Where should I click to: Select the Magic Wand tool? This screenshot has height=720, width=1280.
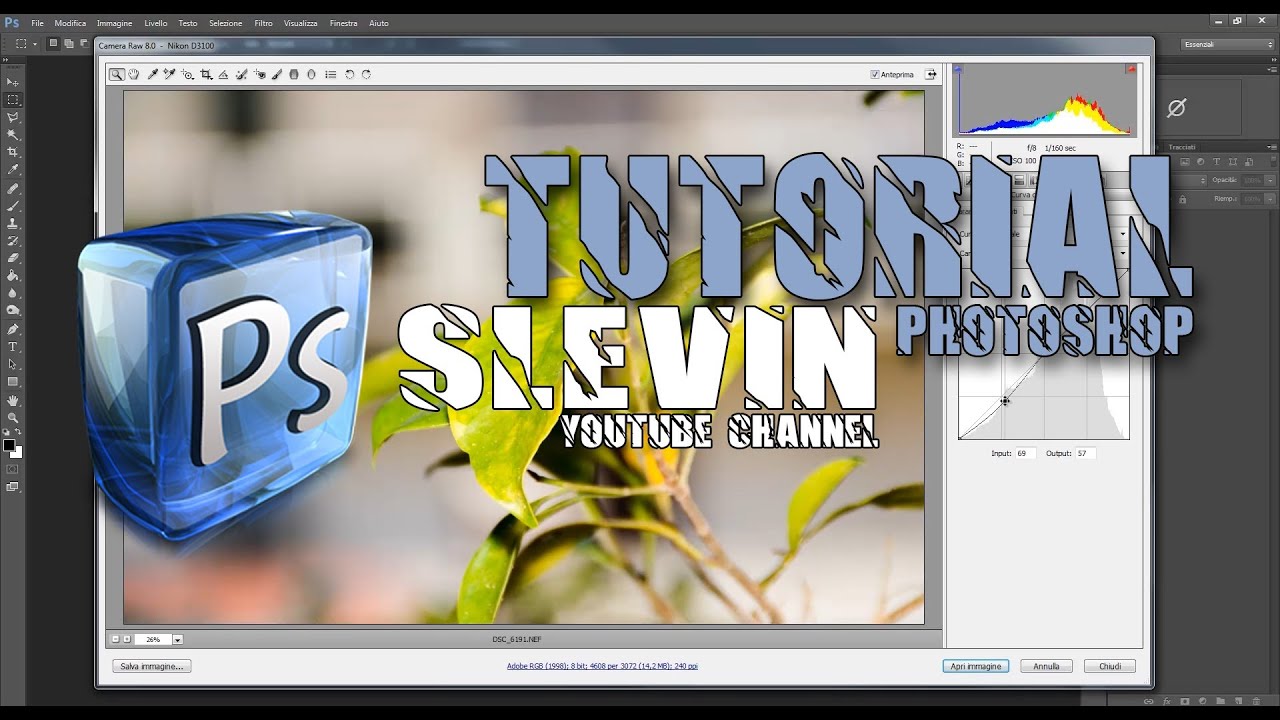pyautogui.click(x=13, y=134)
